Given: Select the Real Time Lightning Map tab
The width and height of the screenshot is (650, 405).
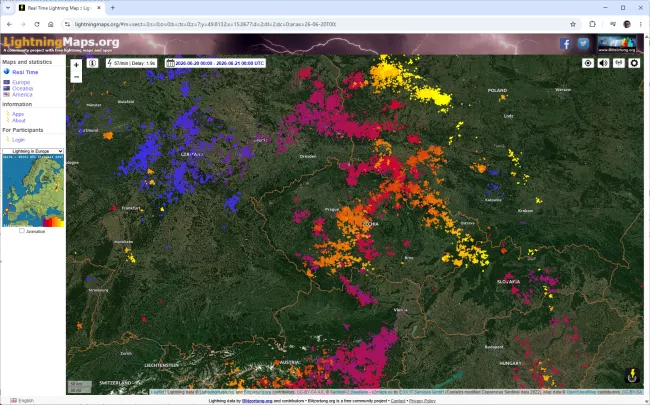Looking at the screenshot, I should click(59, 8).
